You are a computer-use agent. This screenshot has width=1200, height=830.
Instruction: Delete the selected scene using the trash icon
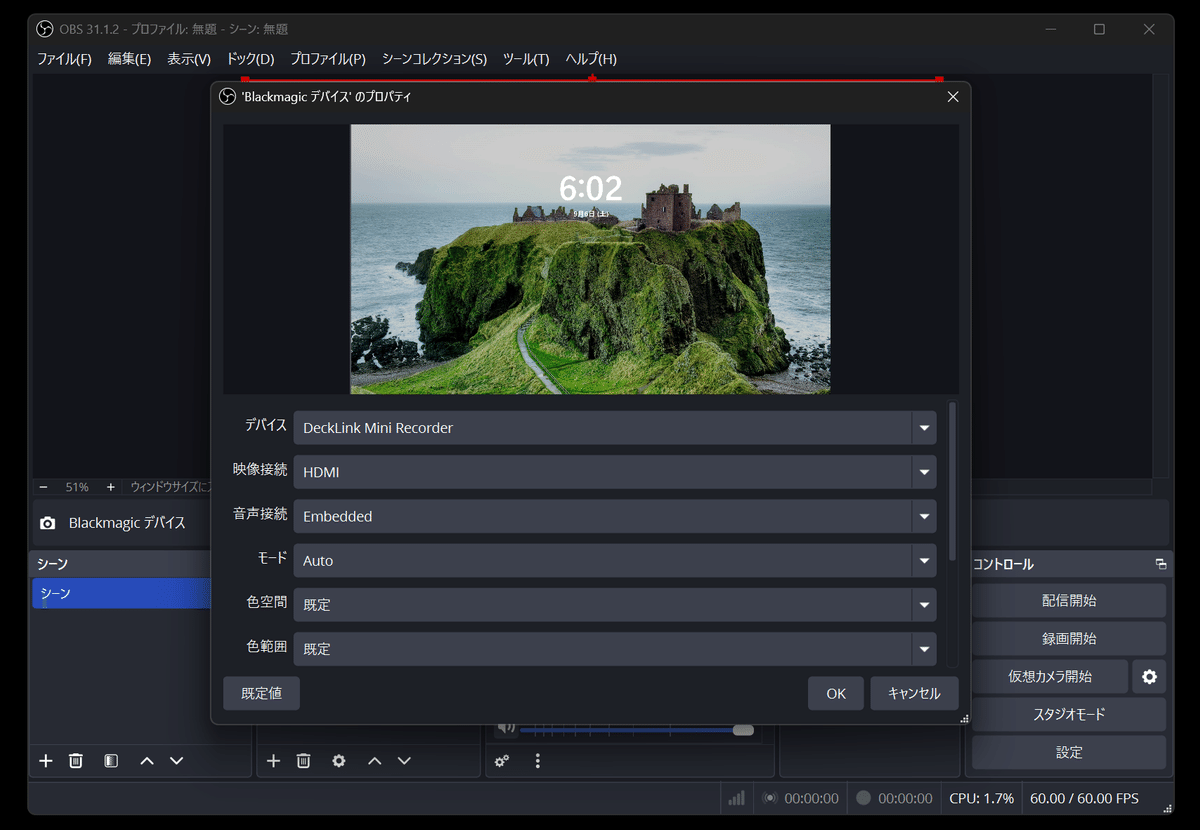tap(75, 760)
